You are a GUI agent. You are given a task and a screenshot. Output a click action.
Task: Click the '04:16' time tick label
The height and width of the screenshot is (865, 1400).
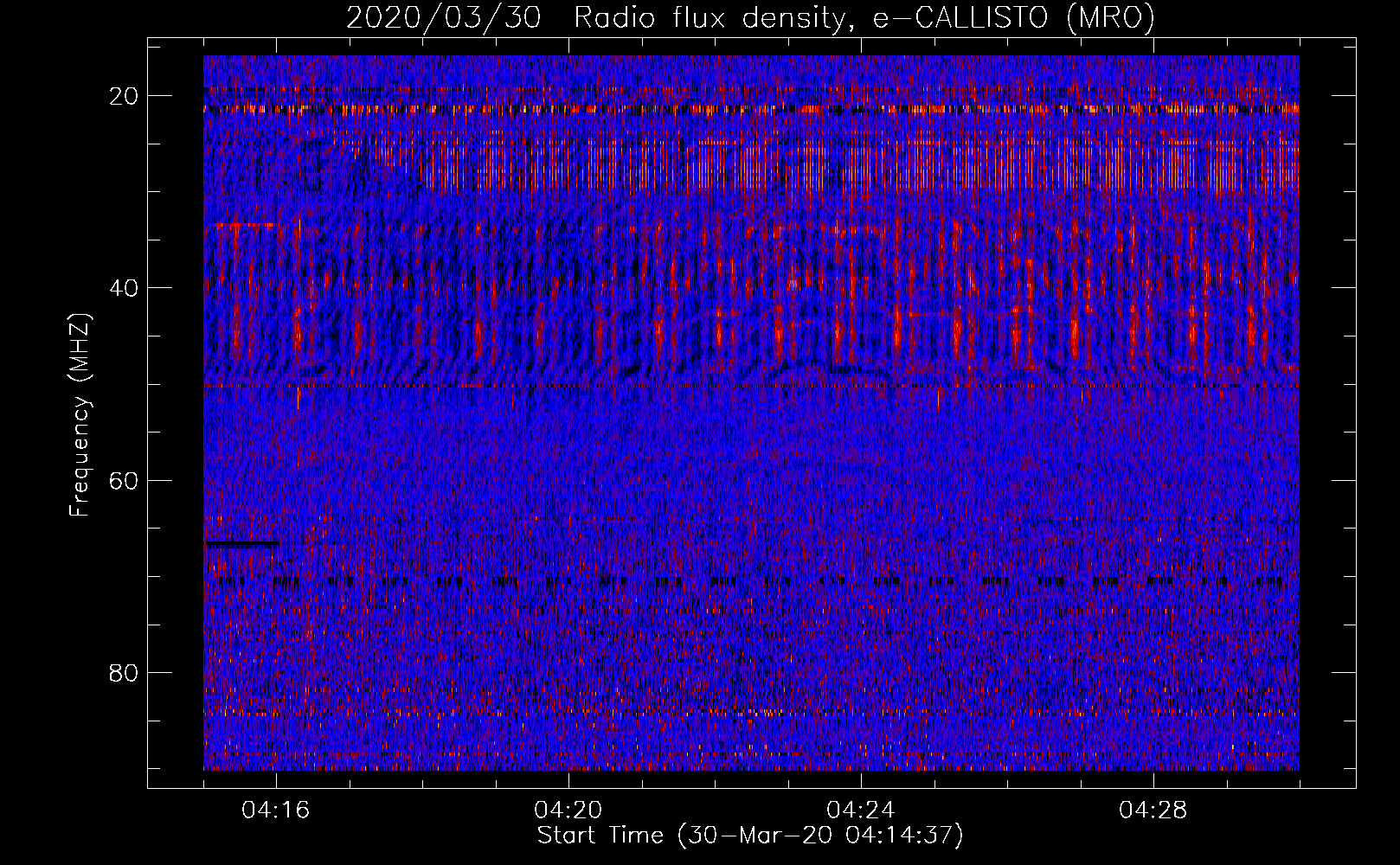pyautogui.click(x=276, y=811)
